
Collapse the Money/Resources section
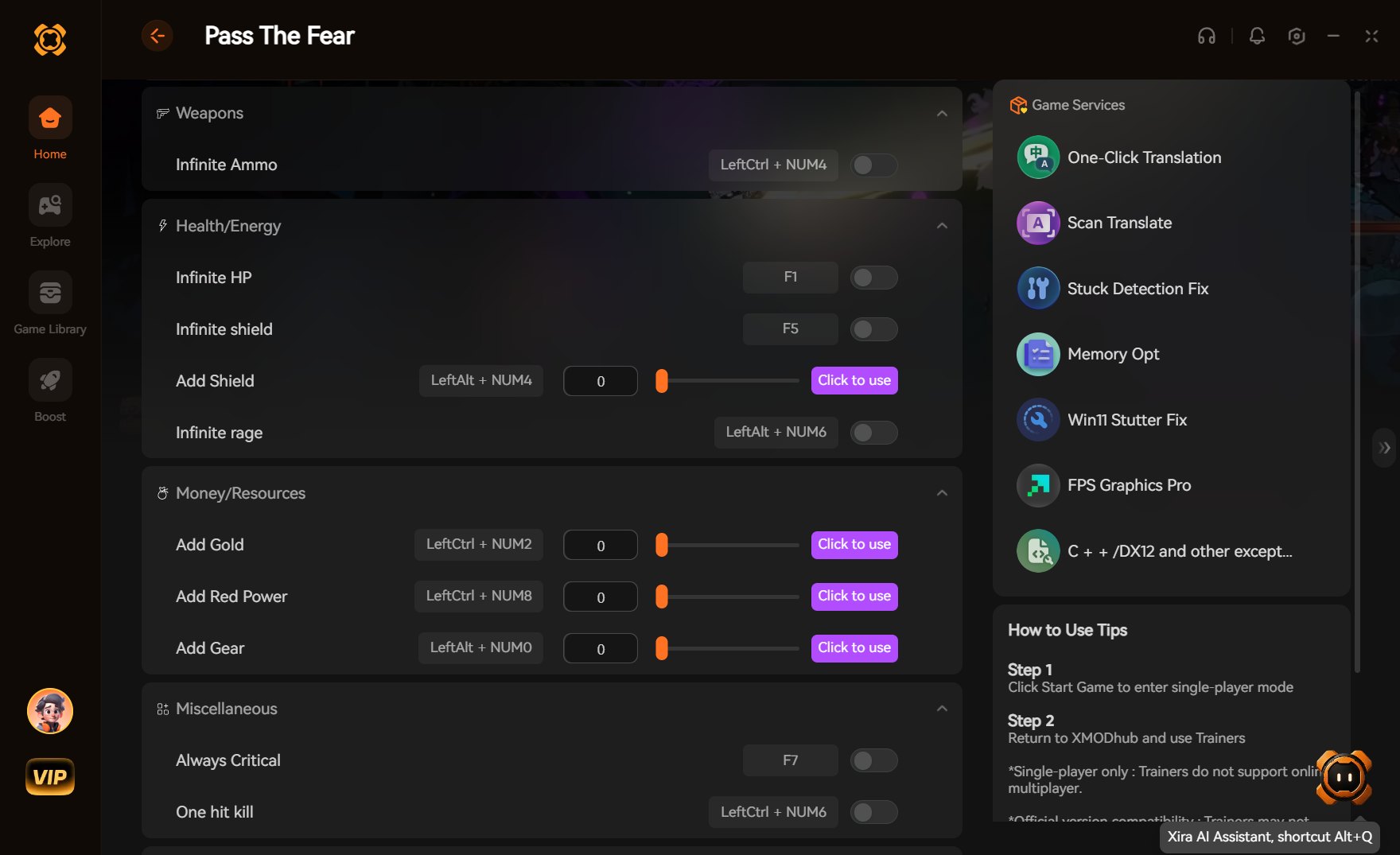coord(942,493)
